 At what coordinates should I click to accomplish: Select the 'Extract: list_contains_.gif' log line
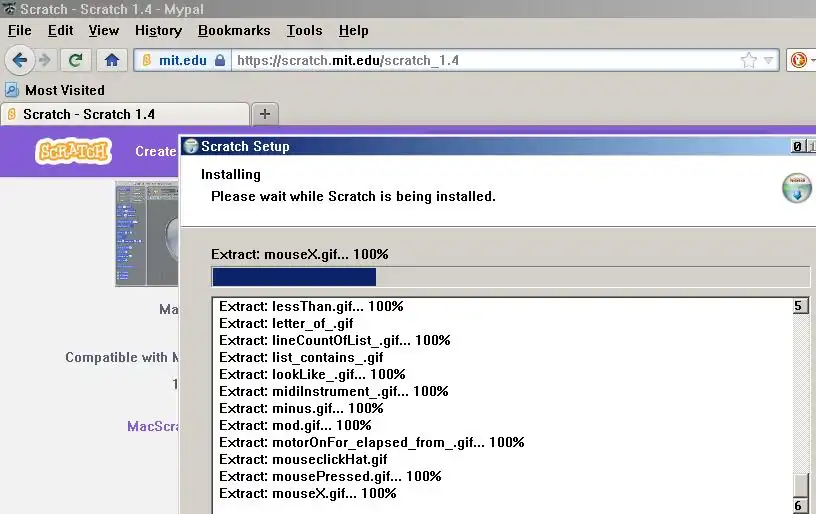tap(301, 357)
